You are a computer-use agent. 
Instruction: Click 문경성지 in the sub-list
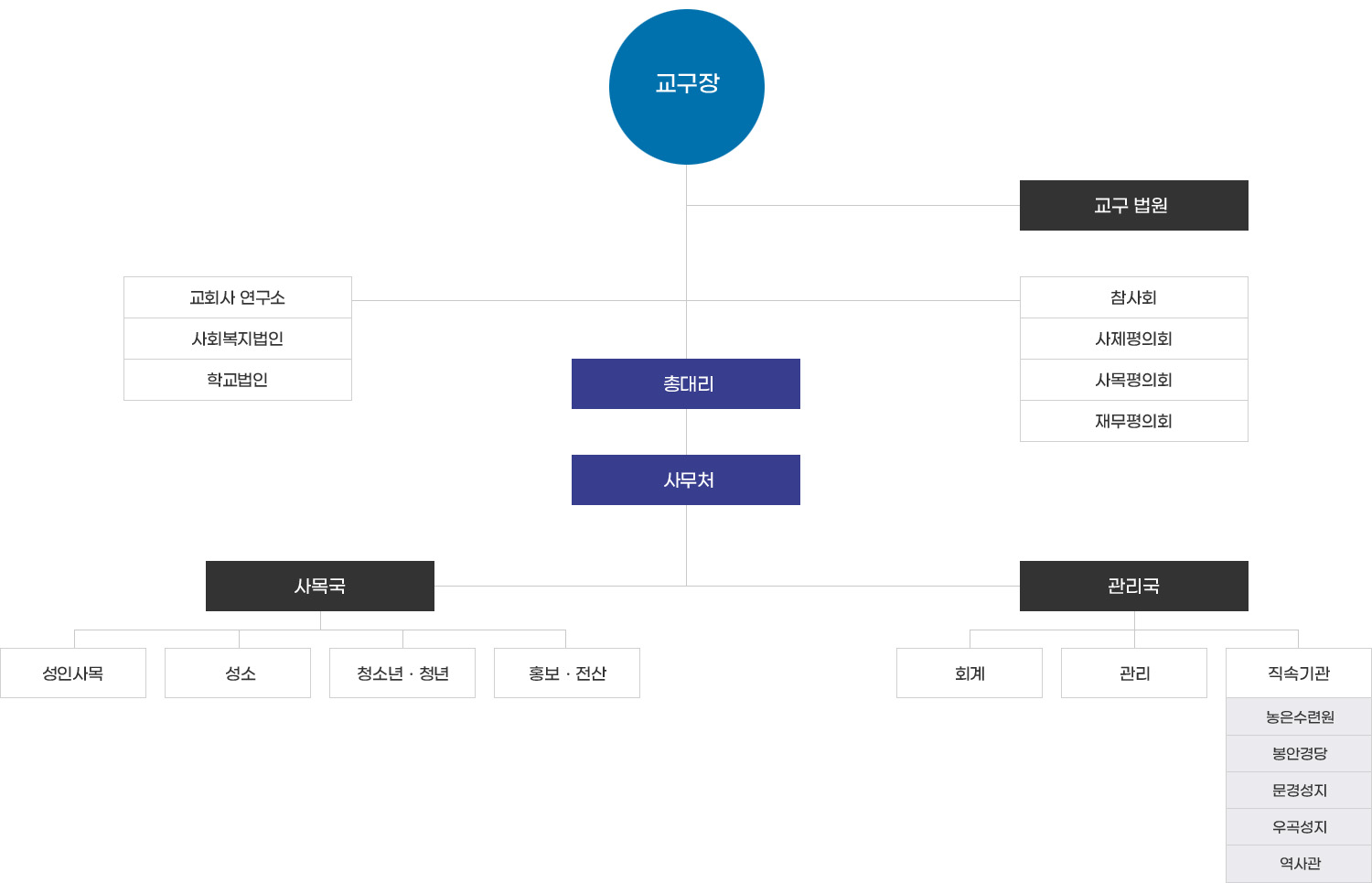tap(1299, 790)
